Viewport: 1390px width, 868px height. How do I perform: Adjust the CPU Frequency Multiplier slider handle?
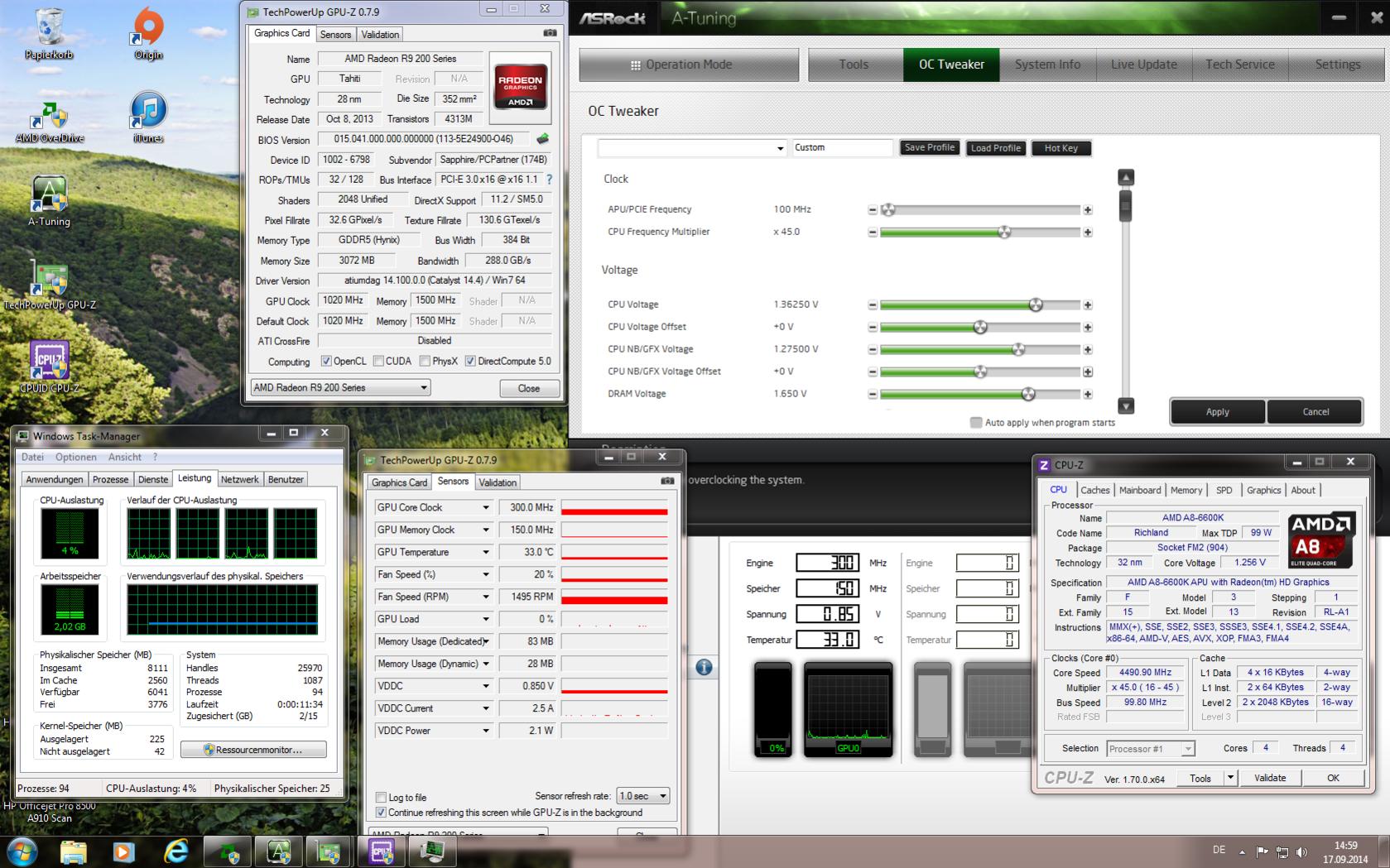tap(1004, 233)
